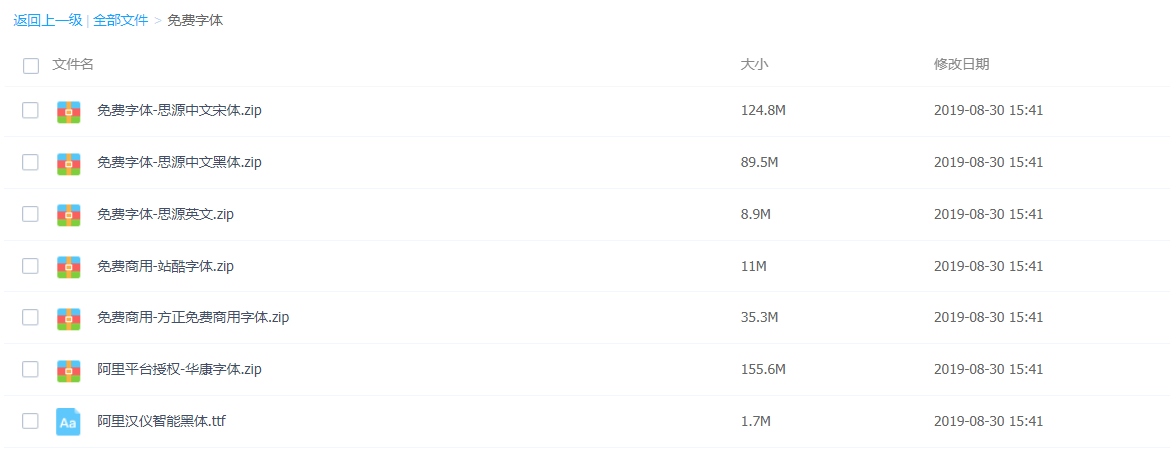1170x475 pixels.
Task: Check the box for 免费字体-思源中文宋体.zip
Action: 30,110
